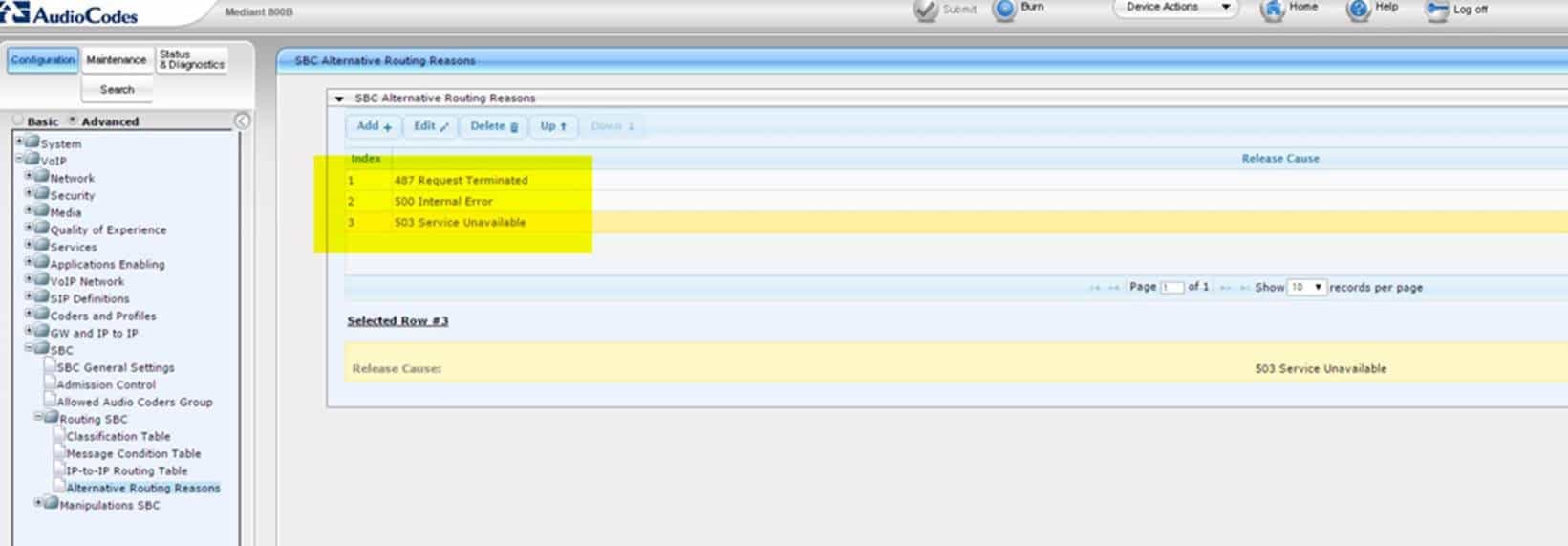Expand the Security folder
The width and height of the screenshot is (1568, 546).
pos(29,193)
